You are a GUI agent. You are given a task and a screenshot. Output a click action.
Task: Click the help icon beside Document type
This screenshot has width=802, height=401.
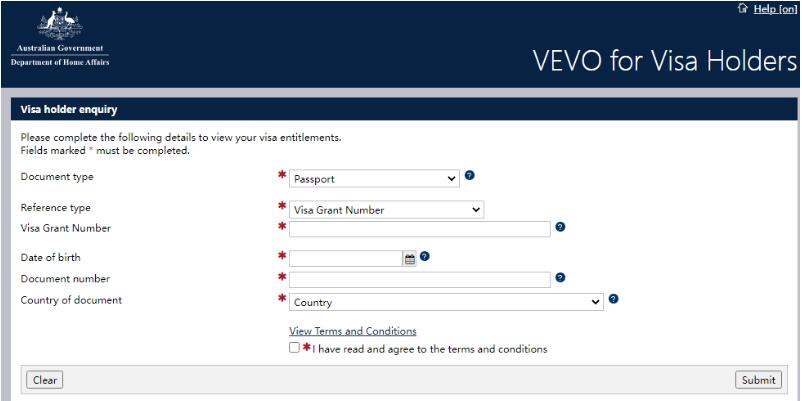[x=470, y=175]
